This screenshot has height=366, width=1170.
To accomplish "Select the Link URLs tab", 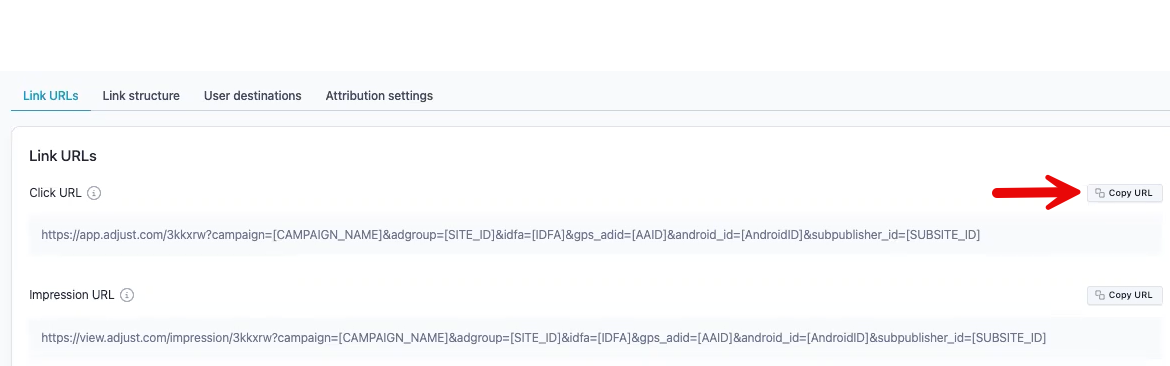I will pos(51,96).
